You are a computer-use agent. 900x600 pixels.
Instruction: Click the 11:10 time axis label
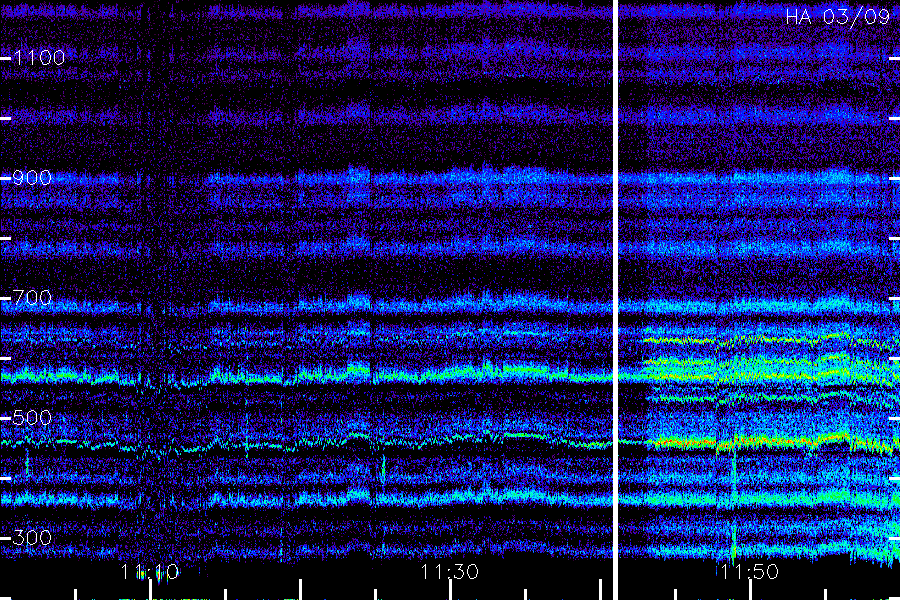150,572
